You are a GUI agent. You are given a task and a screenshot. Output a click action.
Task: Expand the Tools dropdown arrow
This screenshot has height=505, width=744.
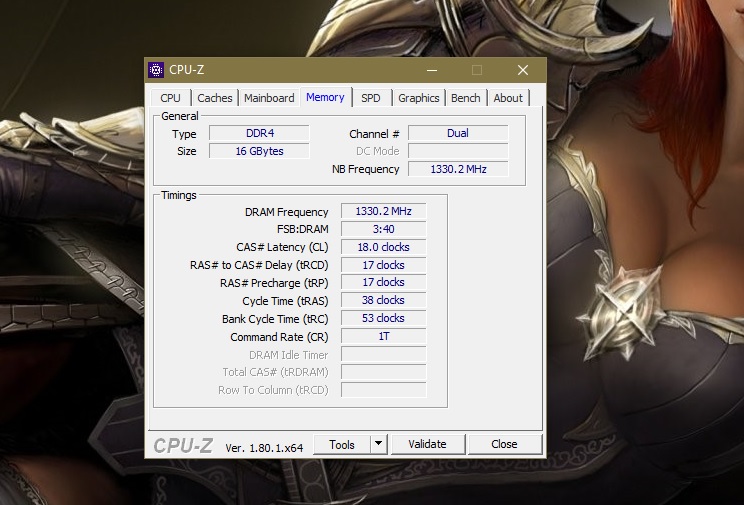(378, 444)
